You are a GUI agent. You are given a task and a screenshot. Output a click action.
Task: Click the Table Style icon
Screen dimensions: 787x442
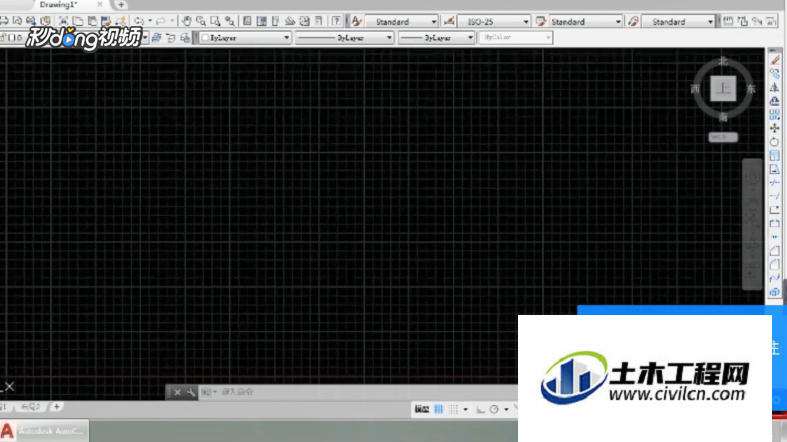(541, 21)
